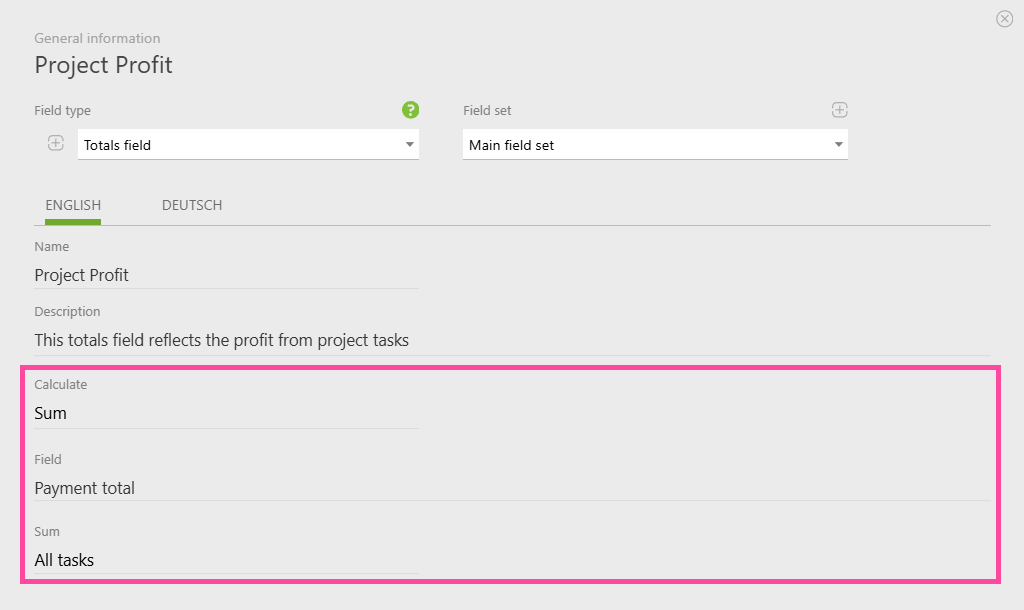Change the Sum option All tasks
This screenshot has width=1024, height=610.
(226, 560)
